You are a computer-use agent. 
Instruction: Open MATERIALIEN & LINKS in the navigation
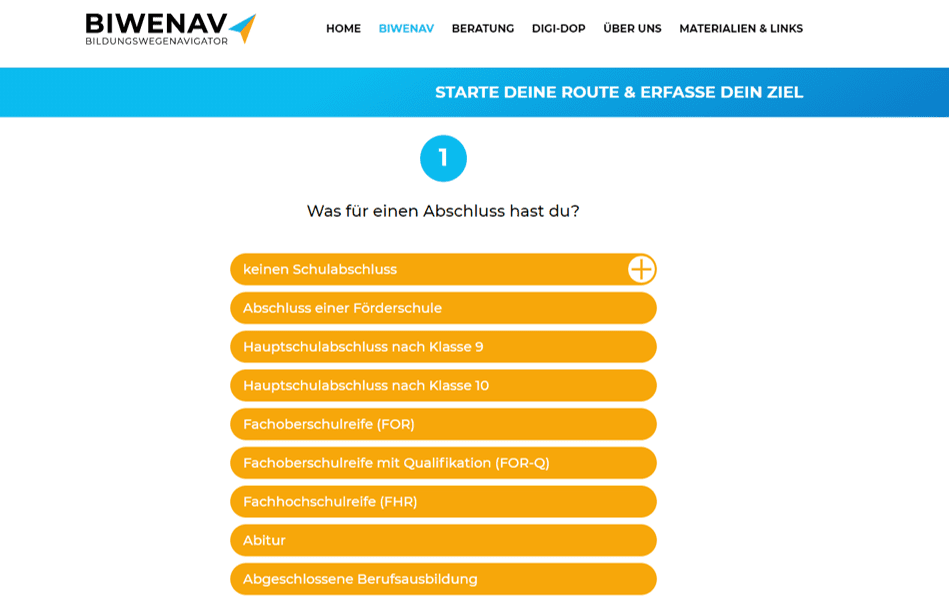point(741,28)
